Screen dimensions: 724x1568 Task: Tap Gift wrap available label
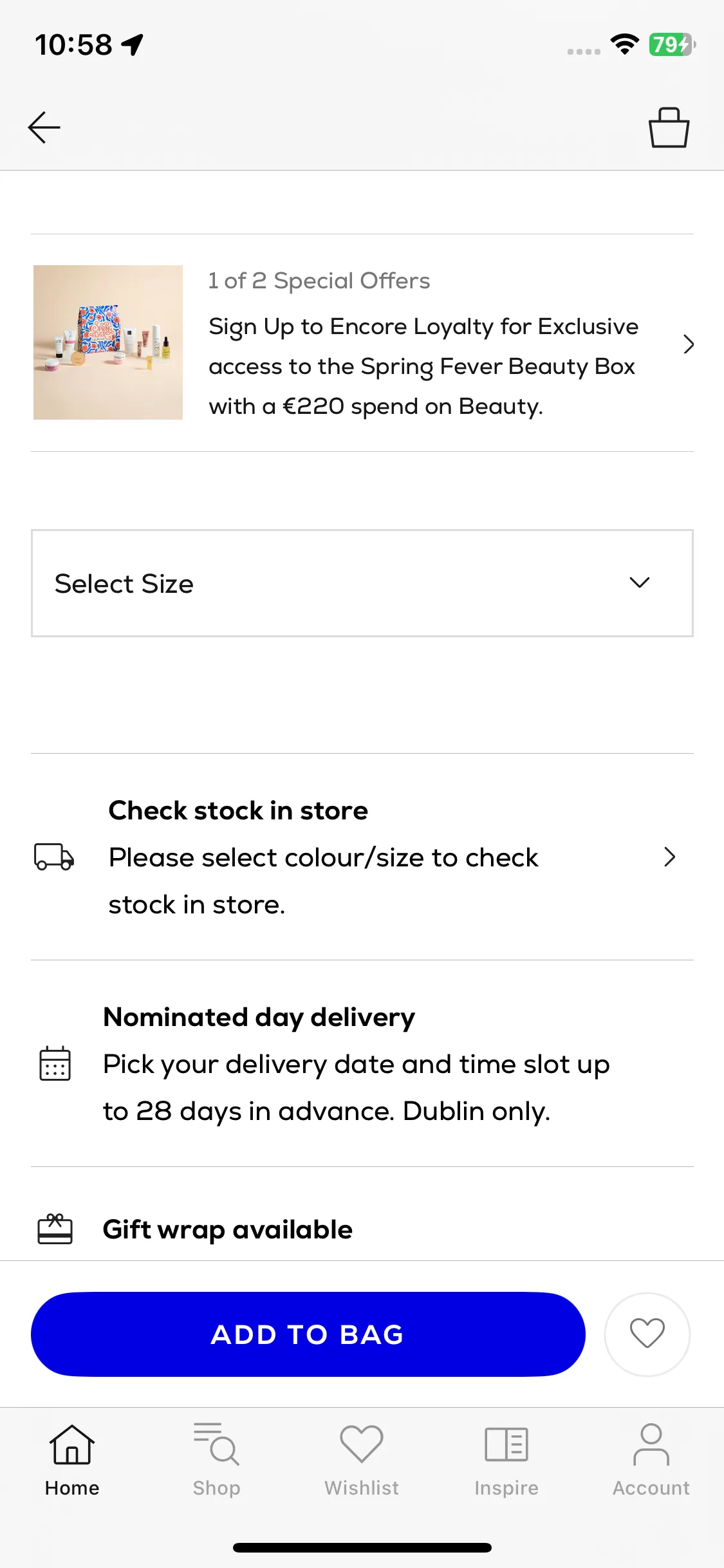click(x=228, y=1229)
